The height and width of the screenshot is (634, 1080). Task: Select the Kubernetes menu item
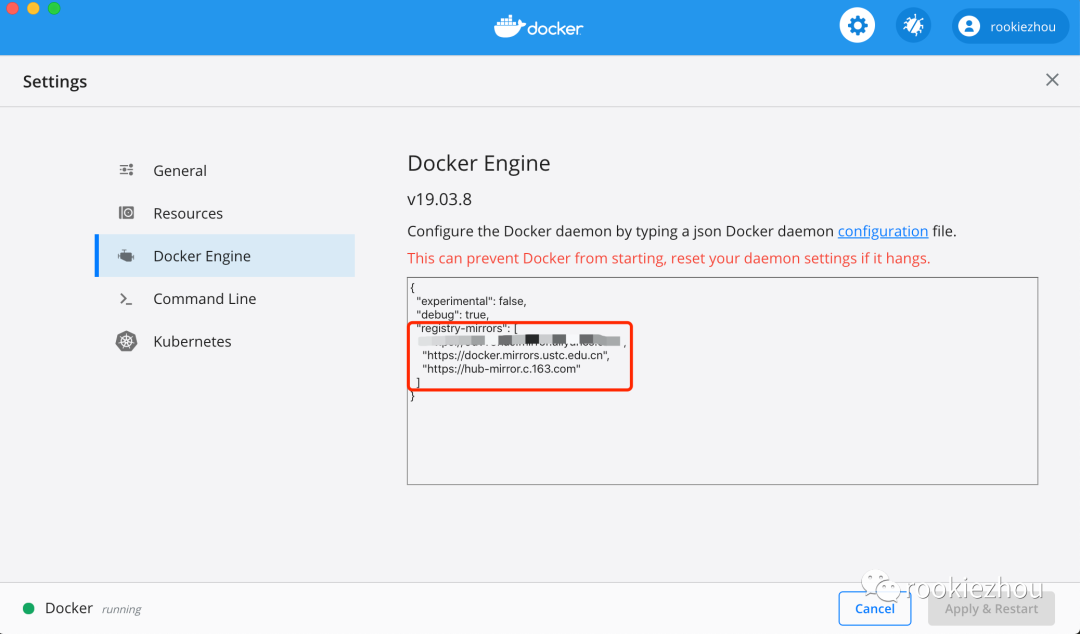pyautogui.click(x=192, y=341)
